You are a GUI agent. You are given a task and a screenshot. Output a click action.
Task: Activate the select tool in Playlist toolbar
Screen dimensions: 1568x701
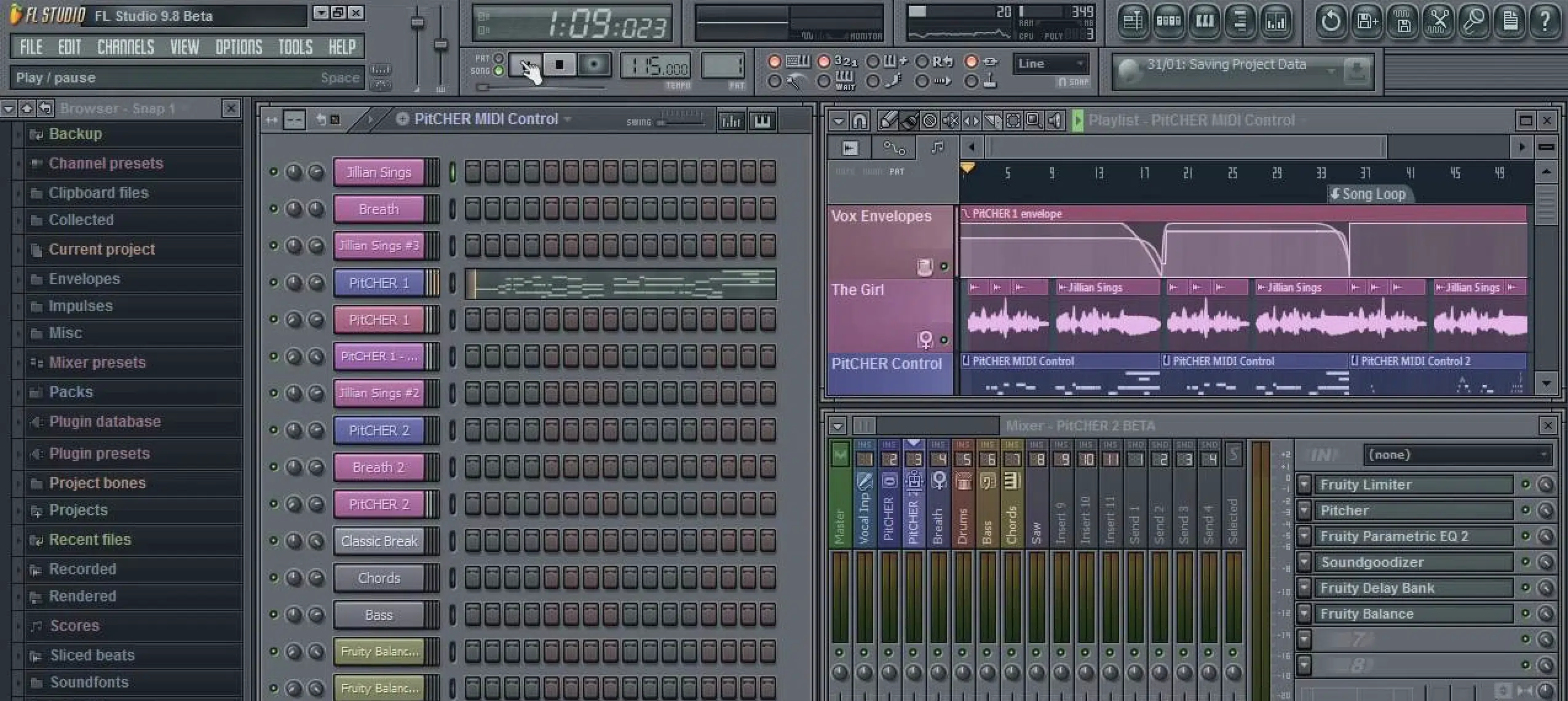(1013, 121)
